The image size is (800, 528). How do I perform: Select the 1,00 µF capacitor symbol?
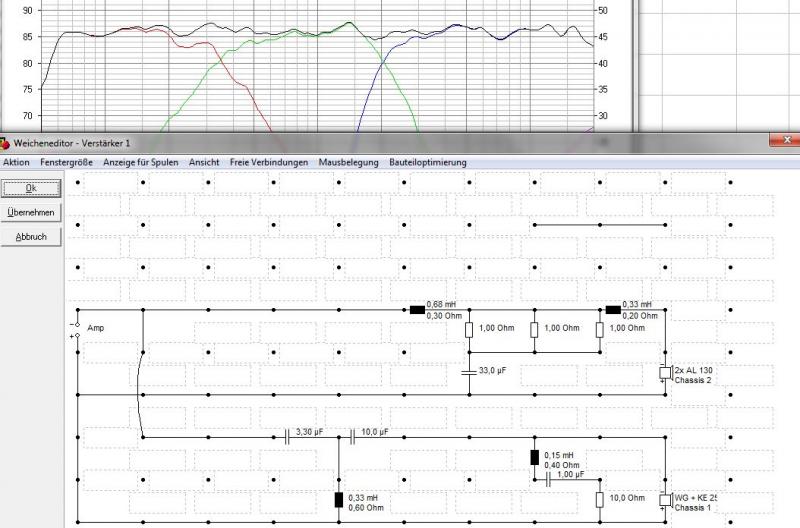[548, 478]
